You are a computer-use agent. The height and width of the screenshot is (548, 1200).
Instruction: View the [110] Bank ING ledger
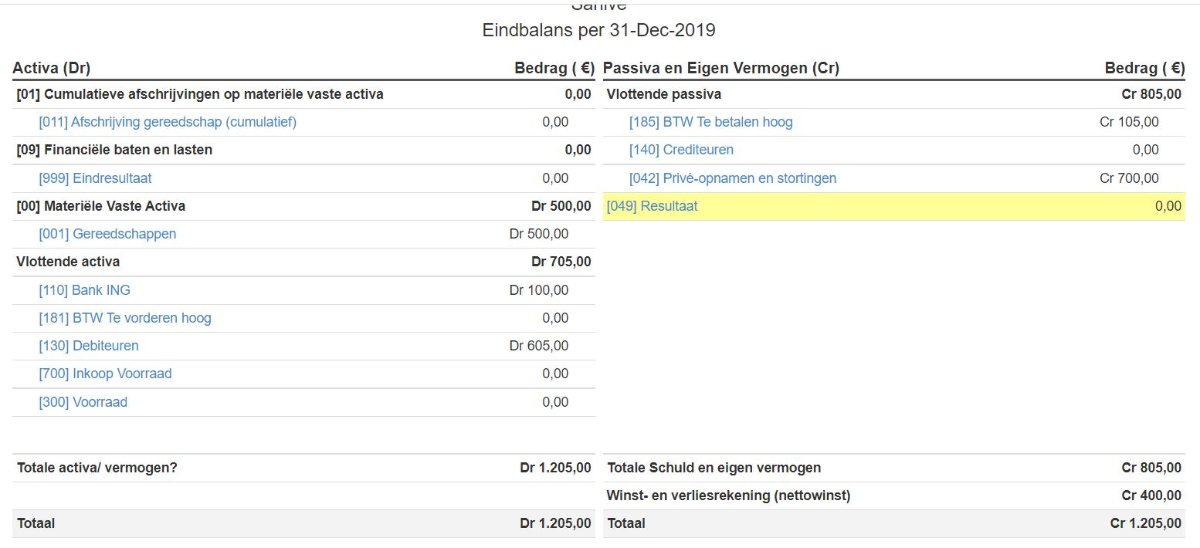(x=85, y=290)
